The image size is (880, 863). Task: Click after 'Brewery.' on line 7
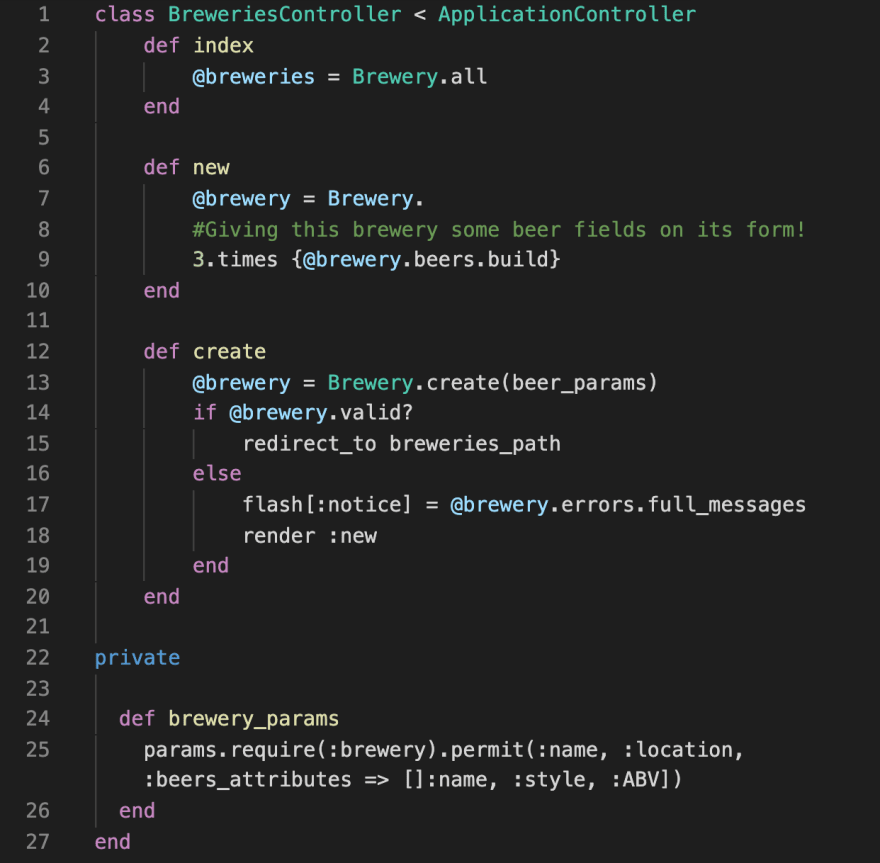425,198
